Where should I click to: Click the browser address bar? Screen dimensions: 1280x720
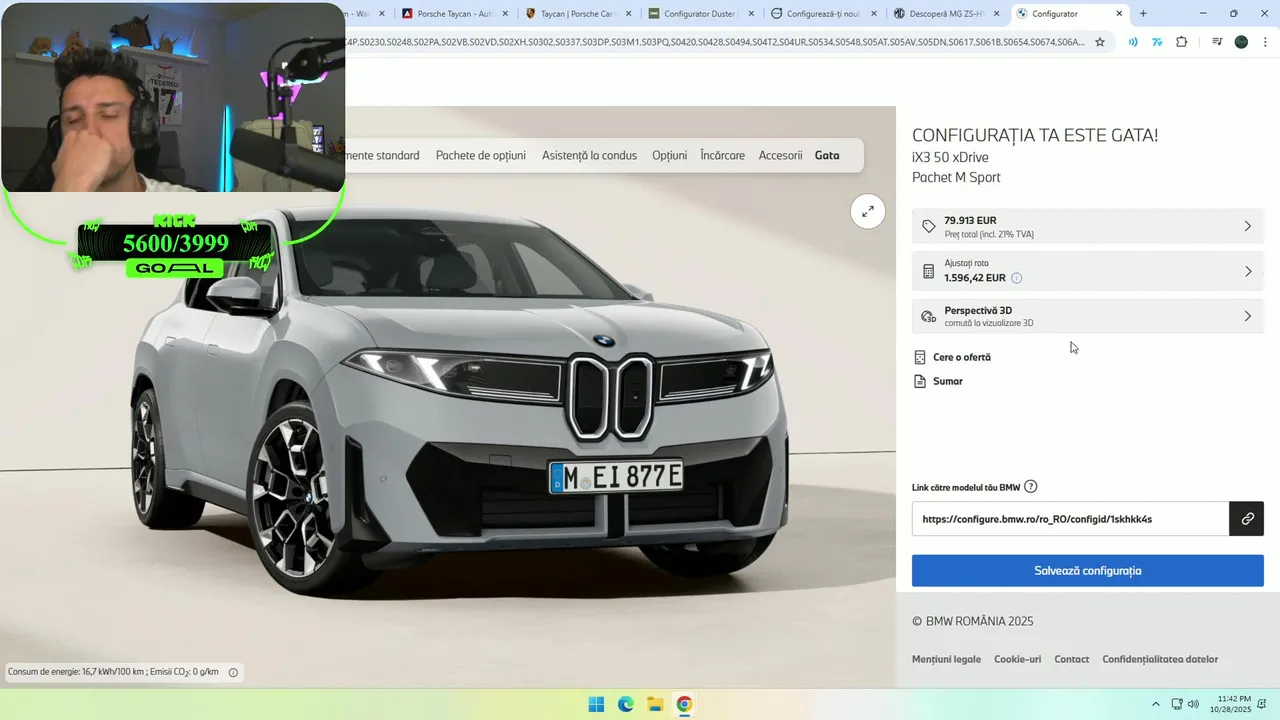coord(715,42)
